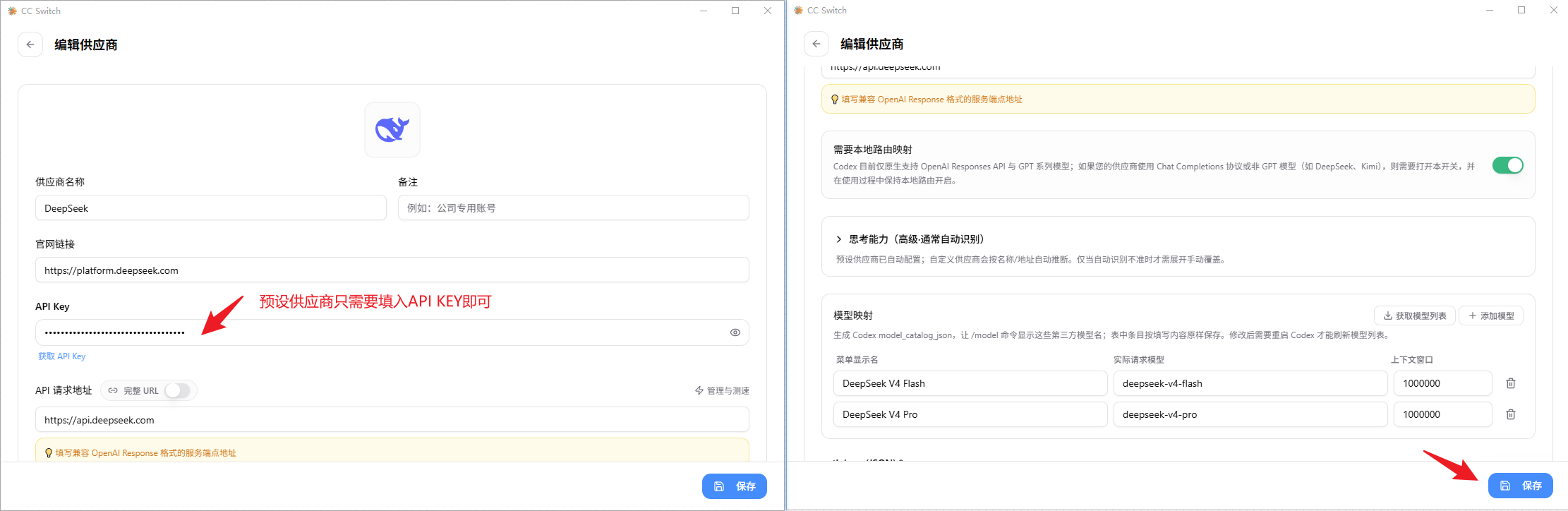
Task: Edit the 官网链接 URL field
Action: pos(392,270)
